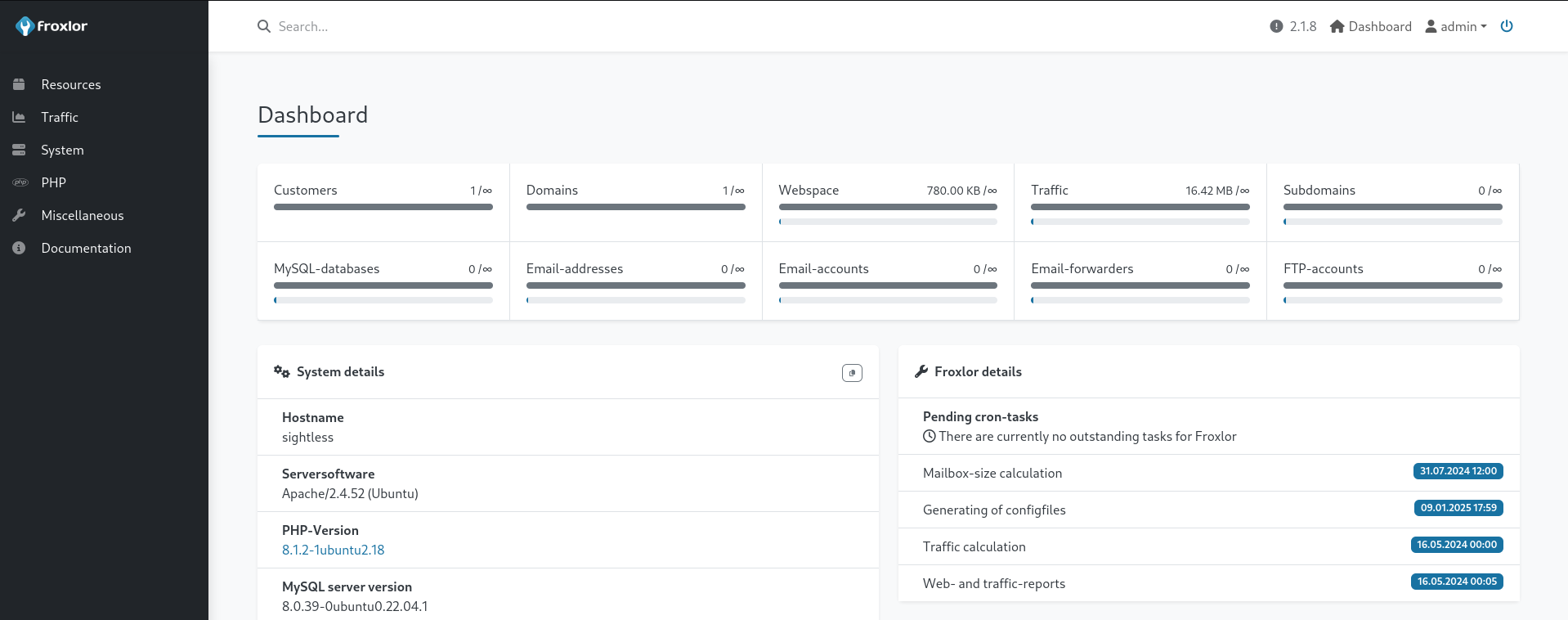The width and height of the screenshot is (1568, 620).
Task: Expand the admin account dropdown
Action: 1456,26
